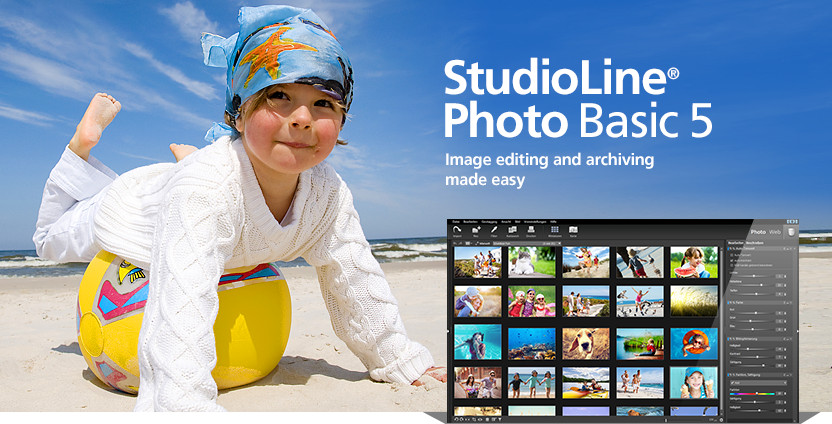Open the folder path dropdown above thumbnails
This screenshot has width=832, height=424.
coord(526,244)
